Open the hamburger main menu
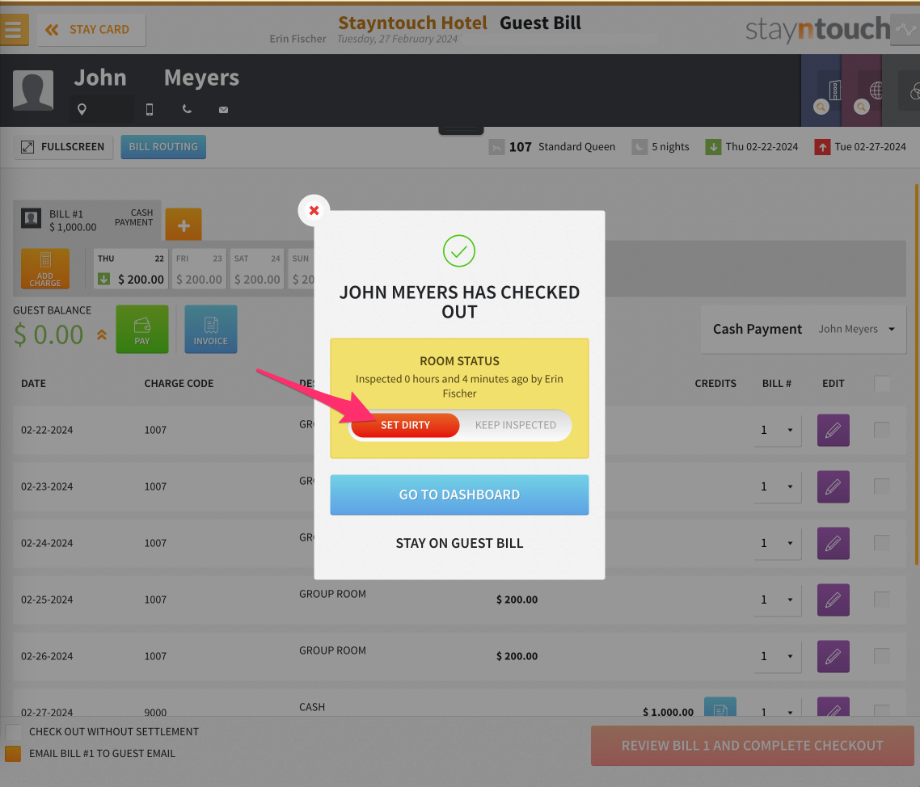This screenshot has width=920, height=787. (13, 29)
